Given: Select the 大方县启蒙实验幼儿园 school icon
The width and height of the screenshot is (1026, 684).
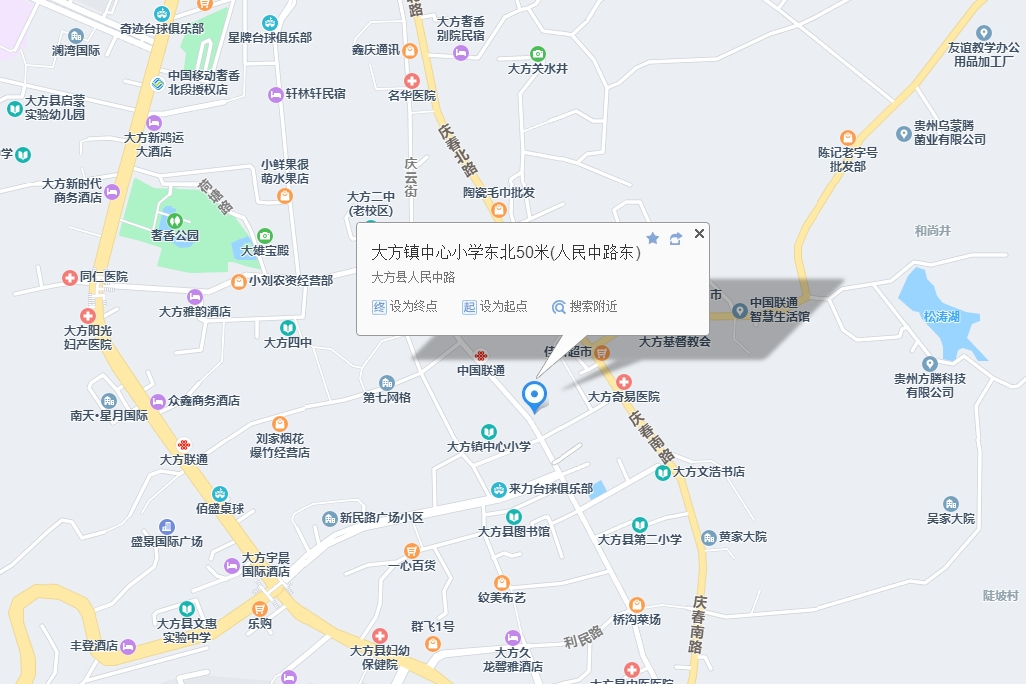Looking at the screenshot, I should click(14, 109).
